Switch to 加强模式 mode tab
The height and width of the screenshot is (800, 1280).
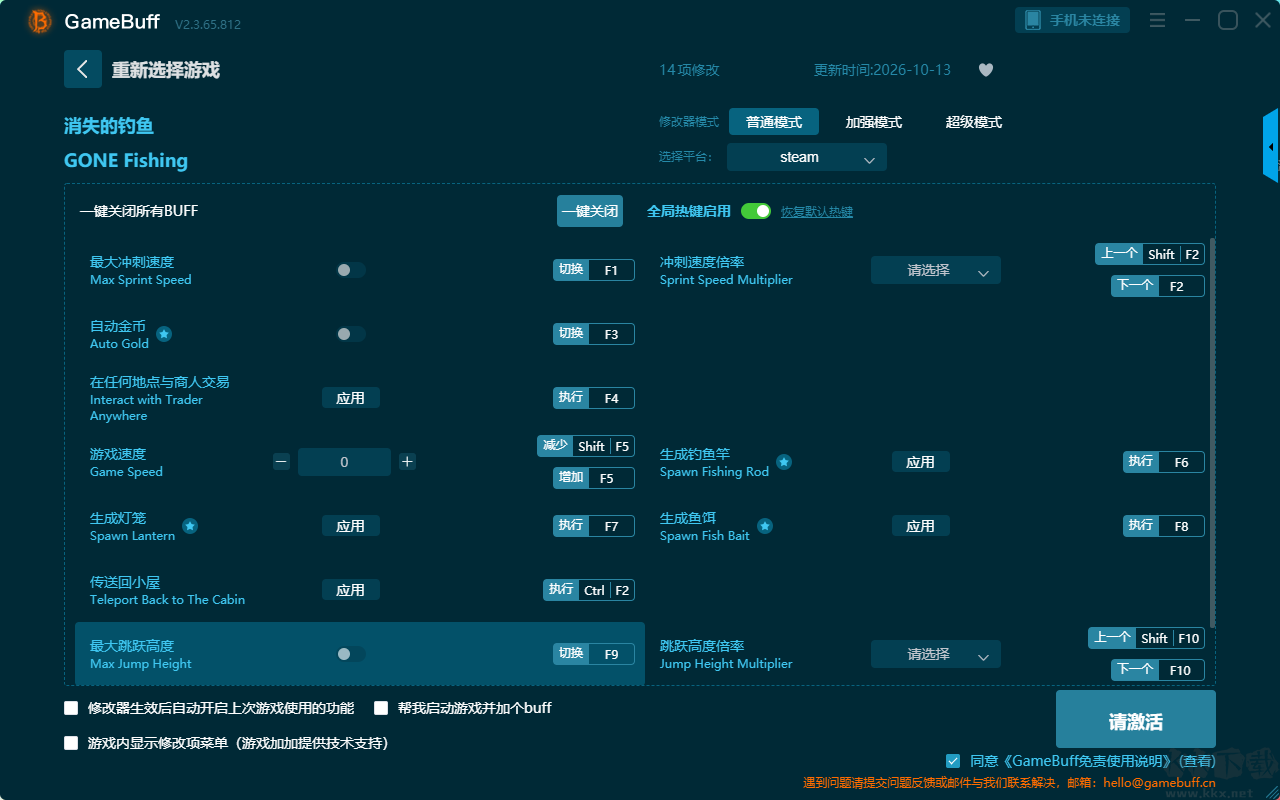click(874, 122)
